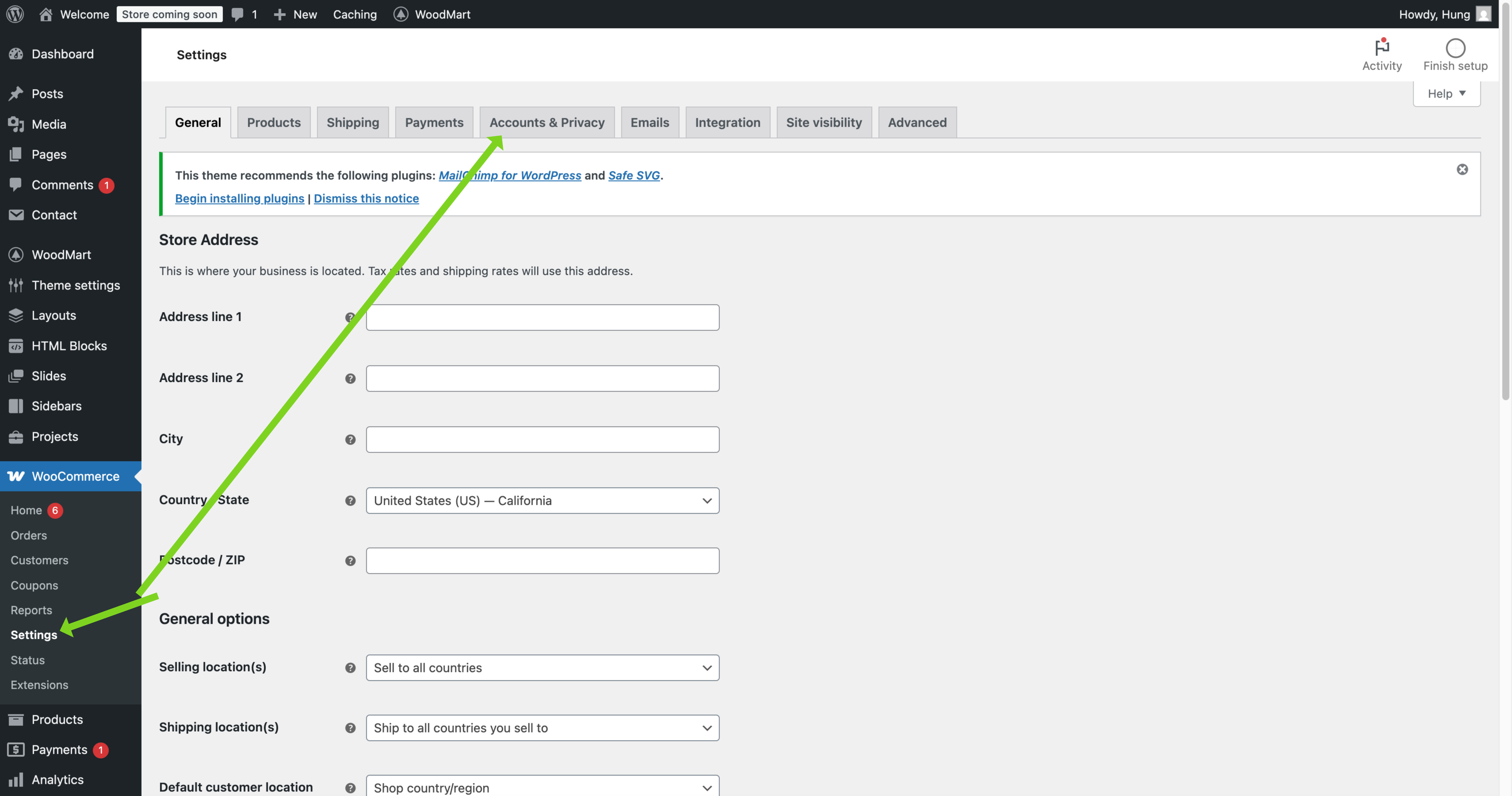
Task: Click the WoodMart logo in admin bar
Action: 401,14
